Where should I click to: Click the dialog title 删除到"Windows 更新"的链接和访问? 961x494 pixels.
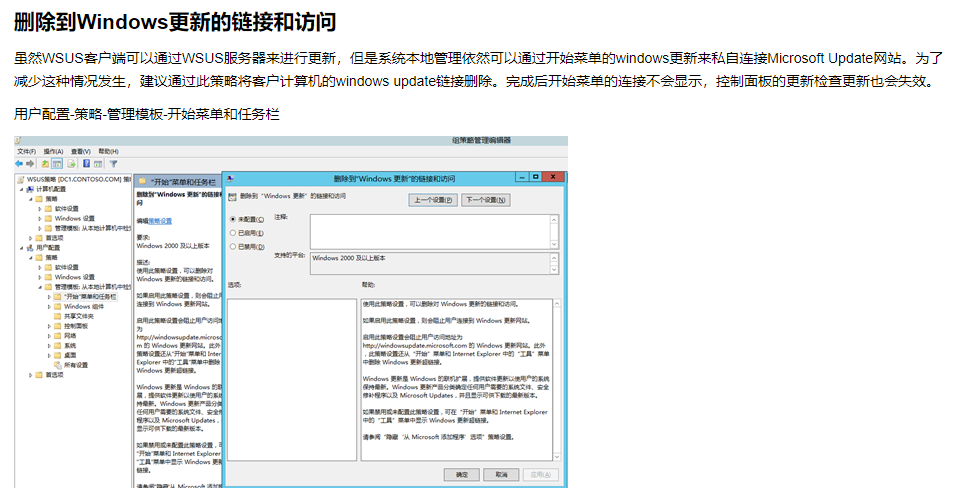click(394, 178)
